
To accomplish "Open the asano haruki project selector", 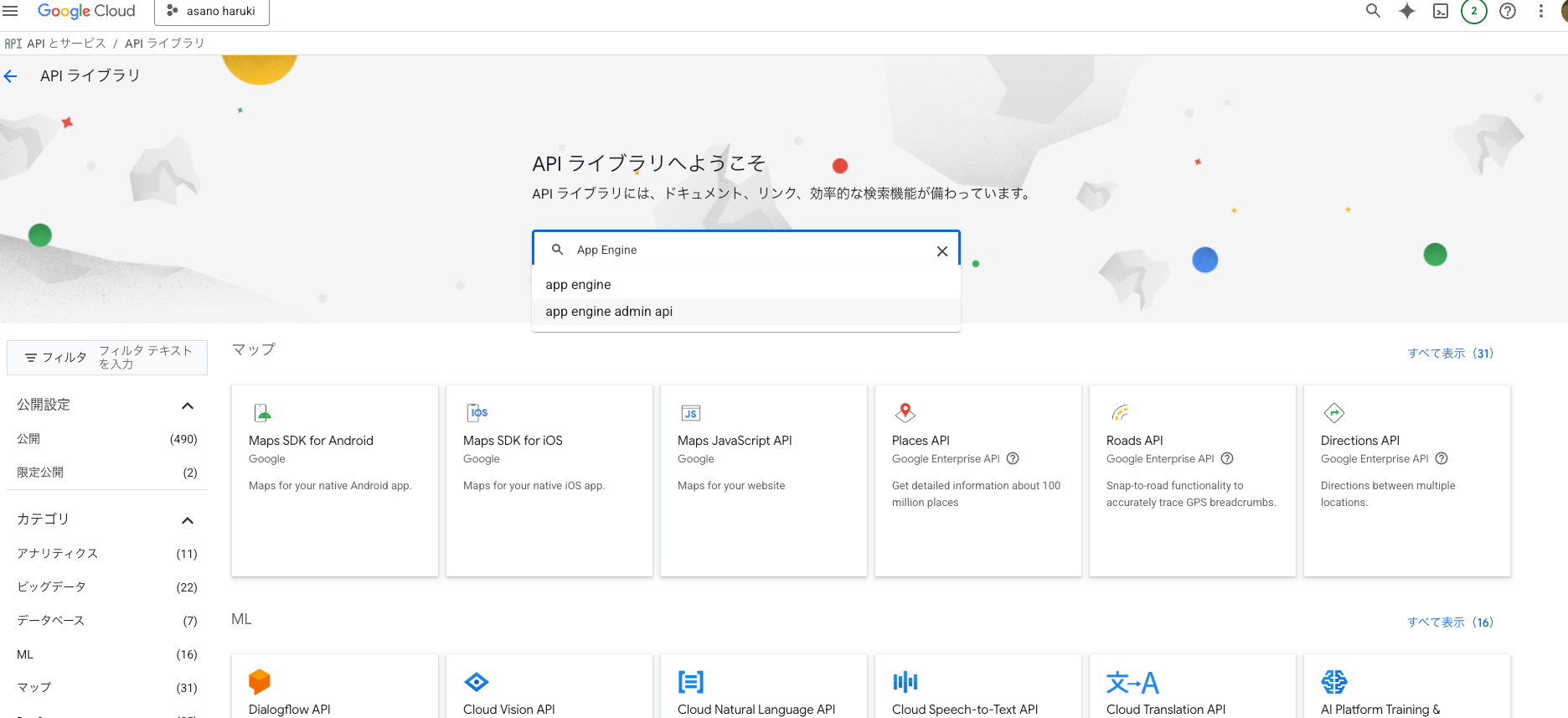I will pyautogui.click(x=212, y=11).
